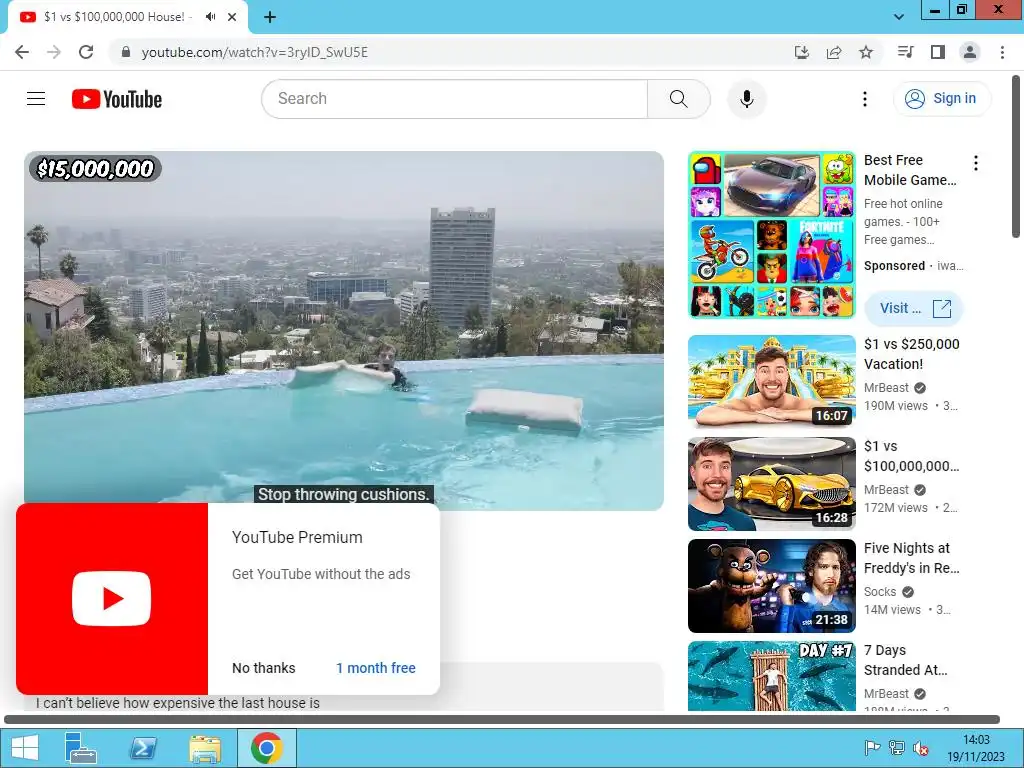Viewport: 1024px width, 768px height.
Task: Toggle Chrome side panel
Action: (x=938, y=52)
